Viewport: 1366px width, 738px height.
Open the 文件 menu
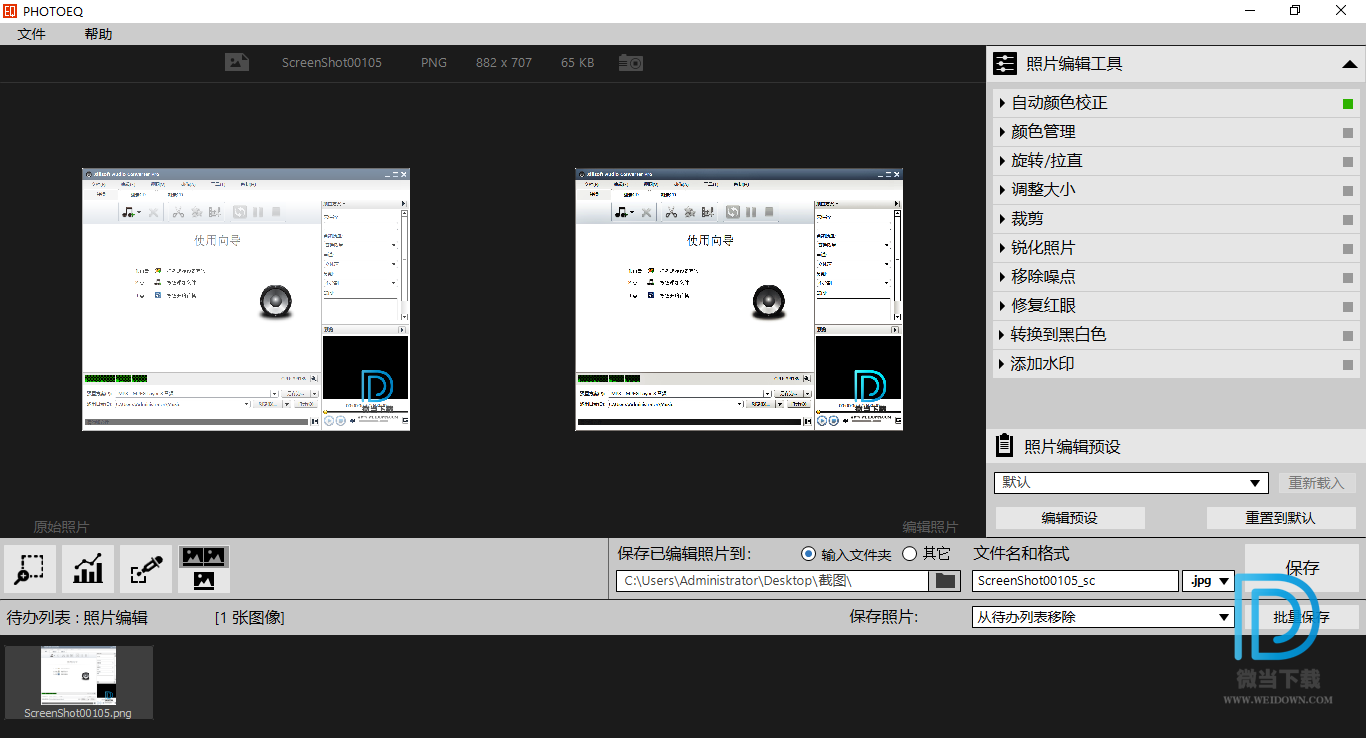coord(32,34)
